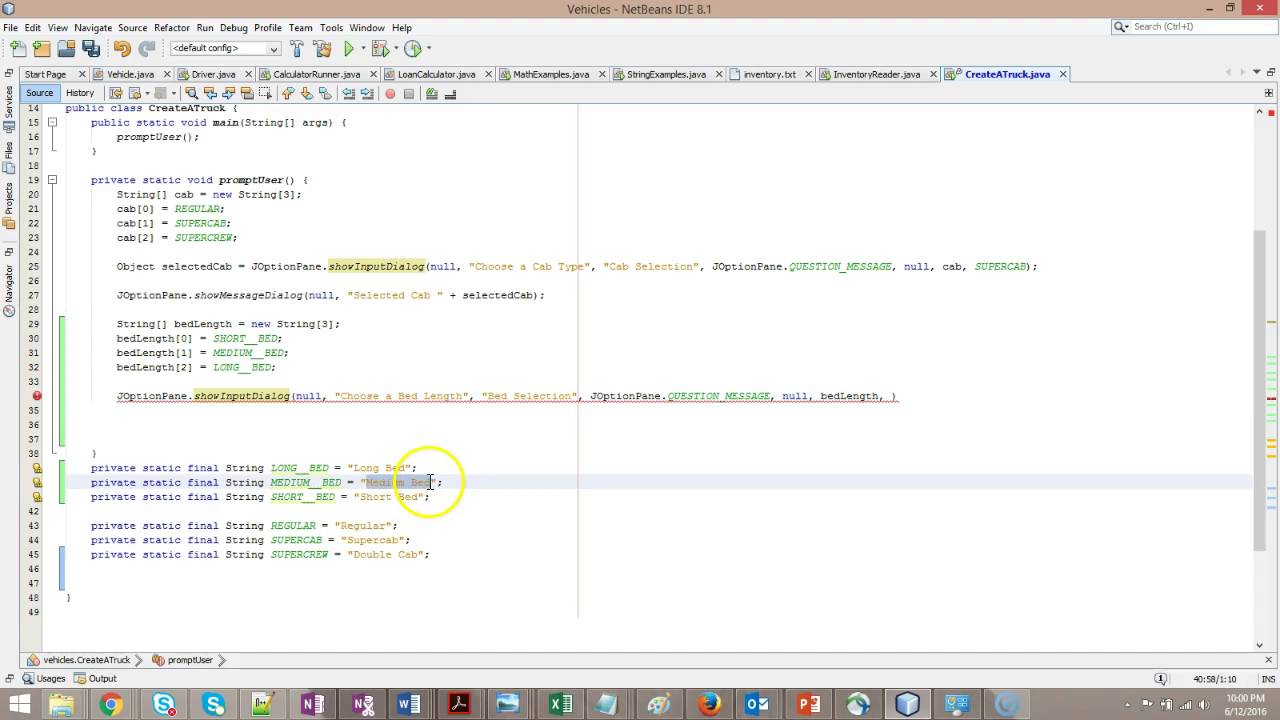Switch editor to History view

[80, 93]
